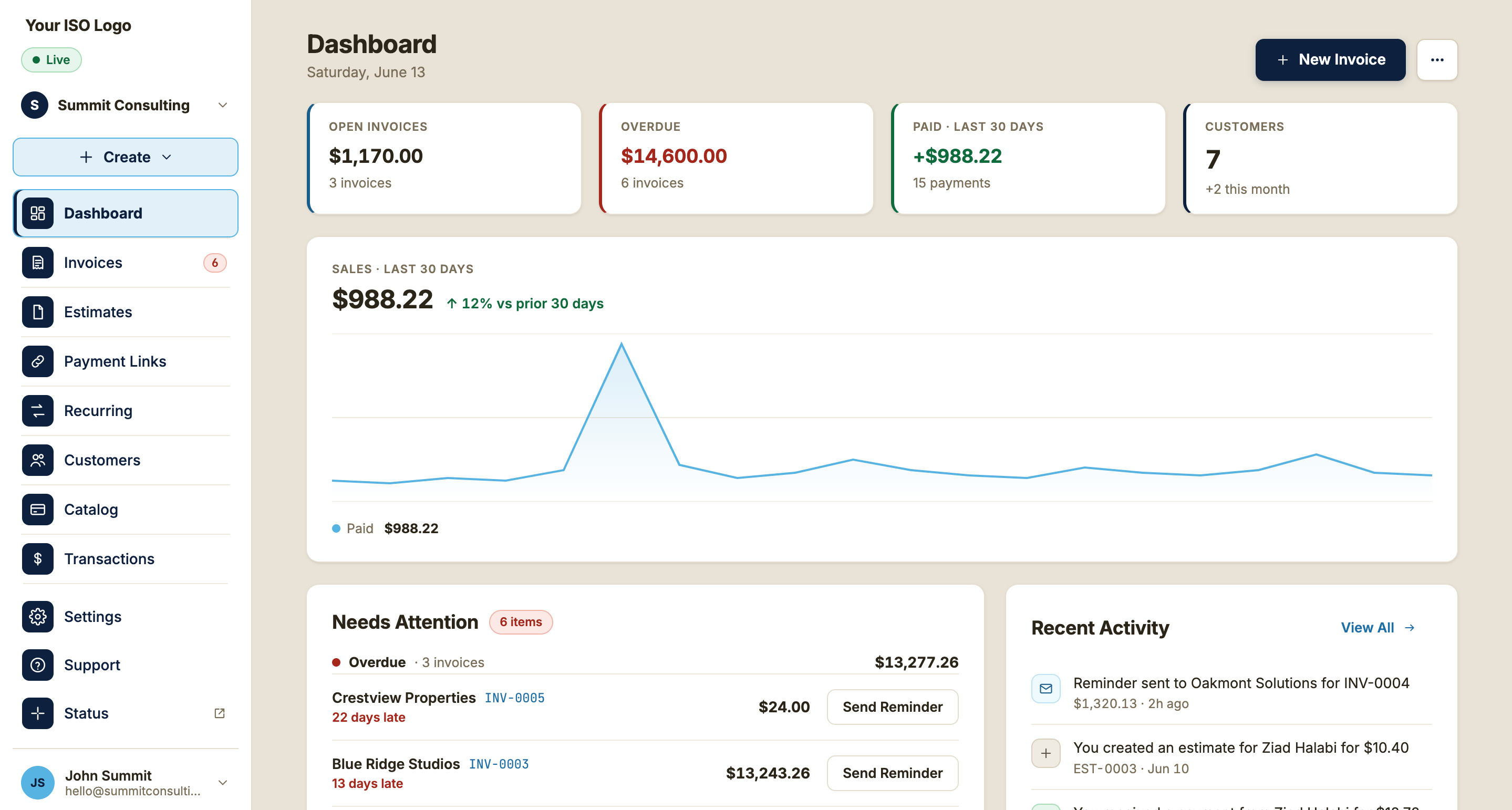Select the Payment Links chain icon
The image size is (1512, 810).
[38, 361]
